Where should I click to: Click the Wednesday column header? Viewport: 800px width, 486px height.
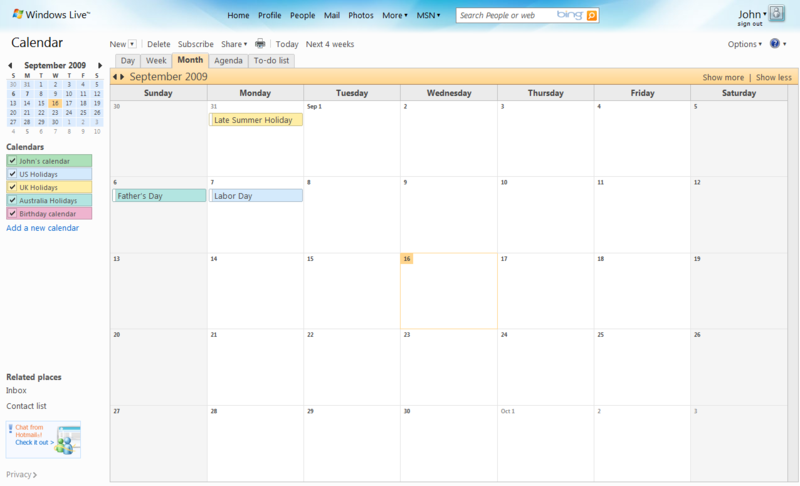pyautogui.click(x=449, y=93)
